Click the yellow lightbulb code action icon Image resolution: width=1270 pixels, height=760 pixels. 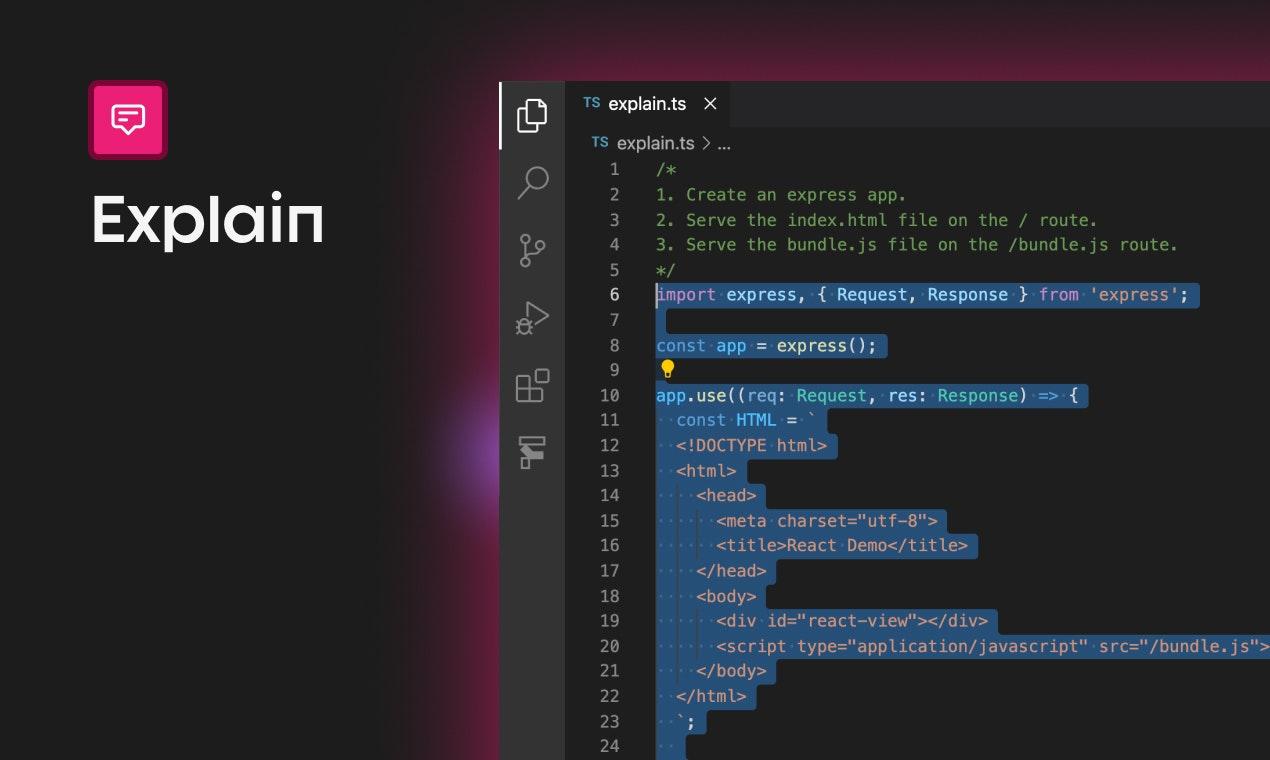pyautogui.click(x=668, y=370)
